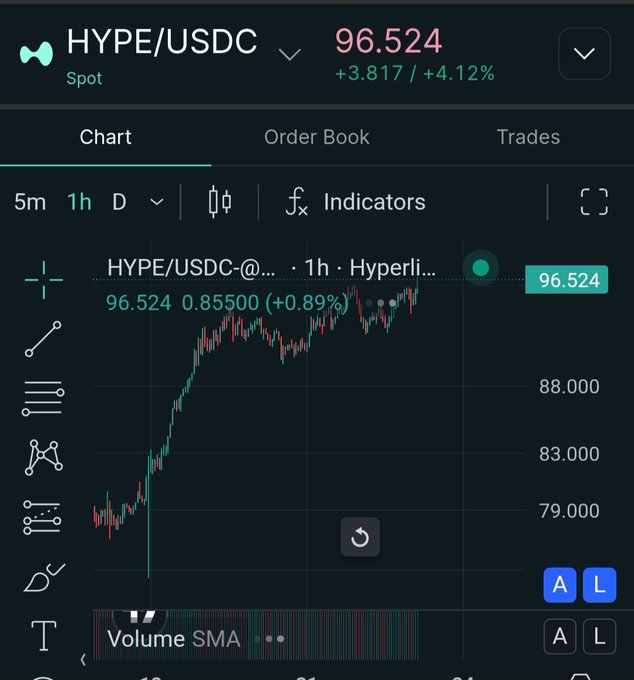Select the Text annotation tool
The image size is (634, 680).
tap(44, 635)
